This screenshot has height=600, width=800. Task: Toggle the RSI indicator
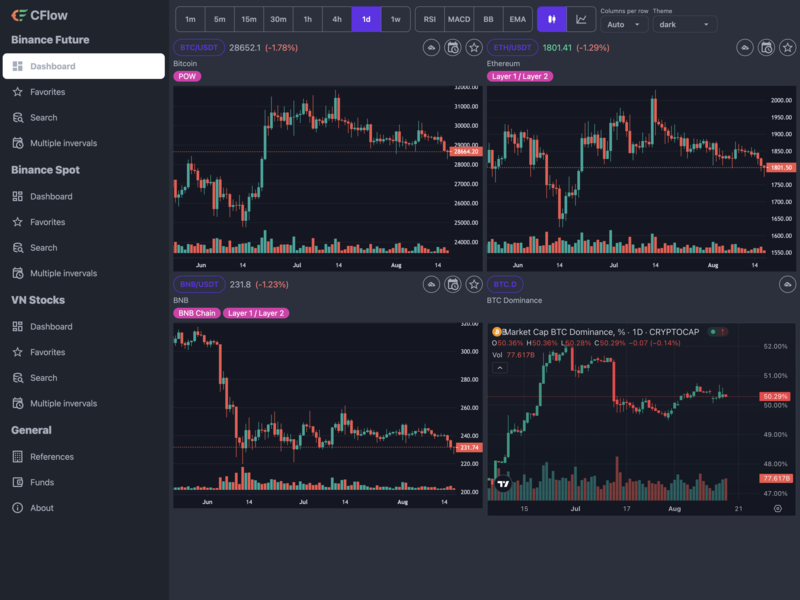click(x=429, y=19)
